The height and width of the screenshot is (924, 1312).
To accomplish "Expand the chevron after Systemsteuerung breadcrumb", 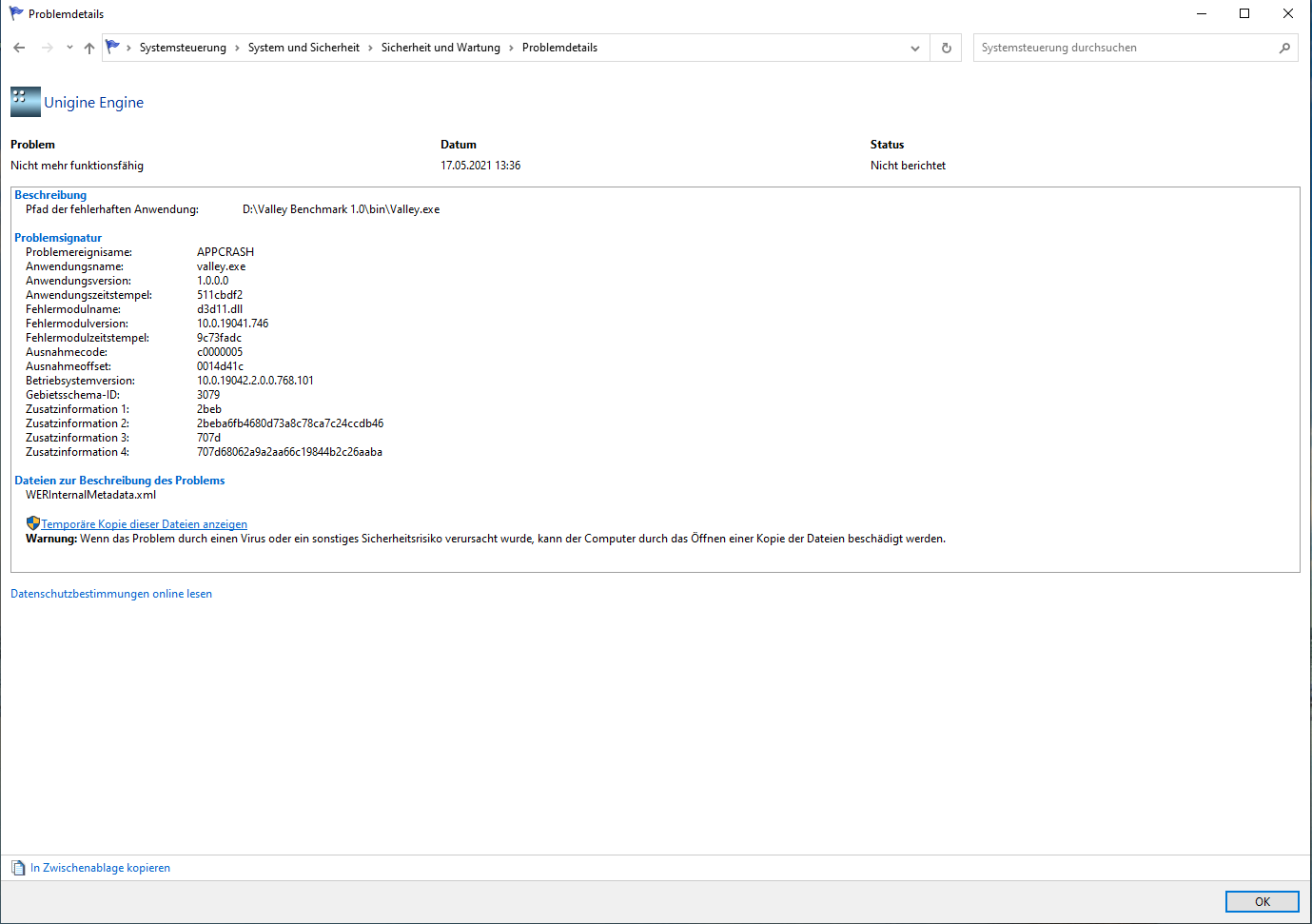I will pyautogui.click(x=237, y=48).
